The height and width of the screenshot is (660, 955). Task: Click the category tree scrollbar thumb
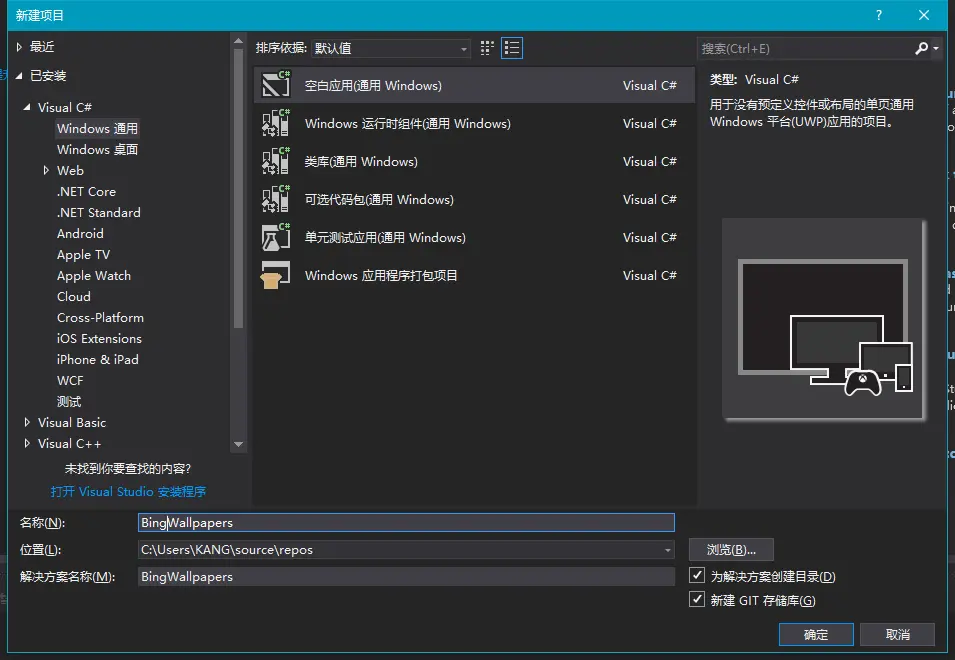coord(238,188)
